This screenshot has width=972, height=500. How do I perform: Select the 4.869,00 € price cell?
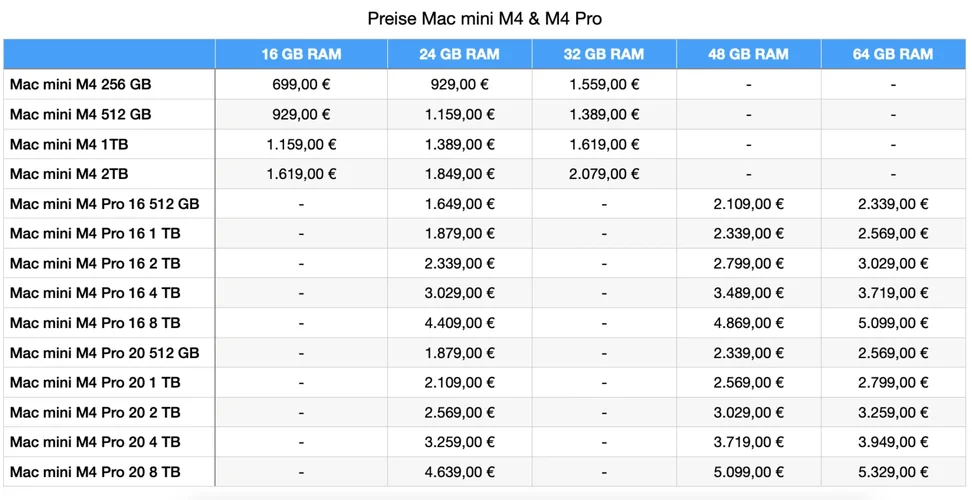click(748, 323)
